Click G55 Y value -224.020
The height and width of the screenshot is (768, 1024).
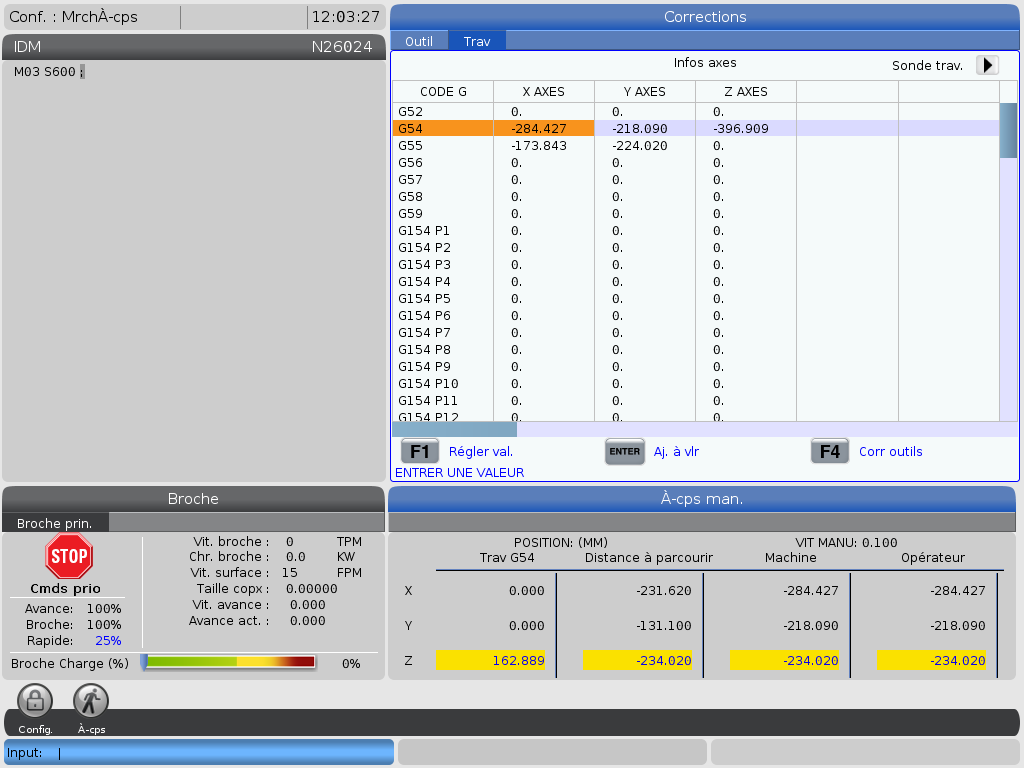[639, 146]
